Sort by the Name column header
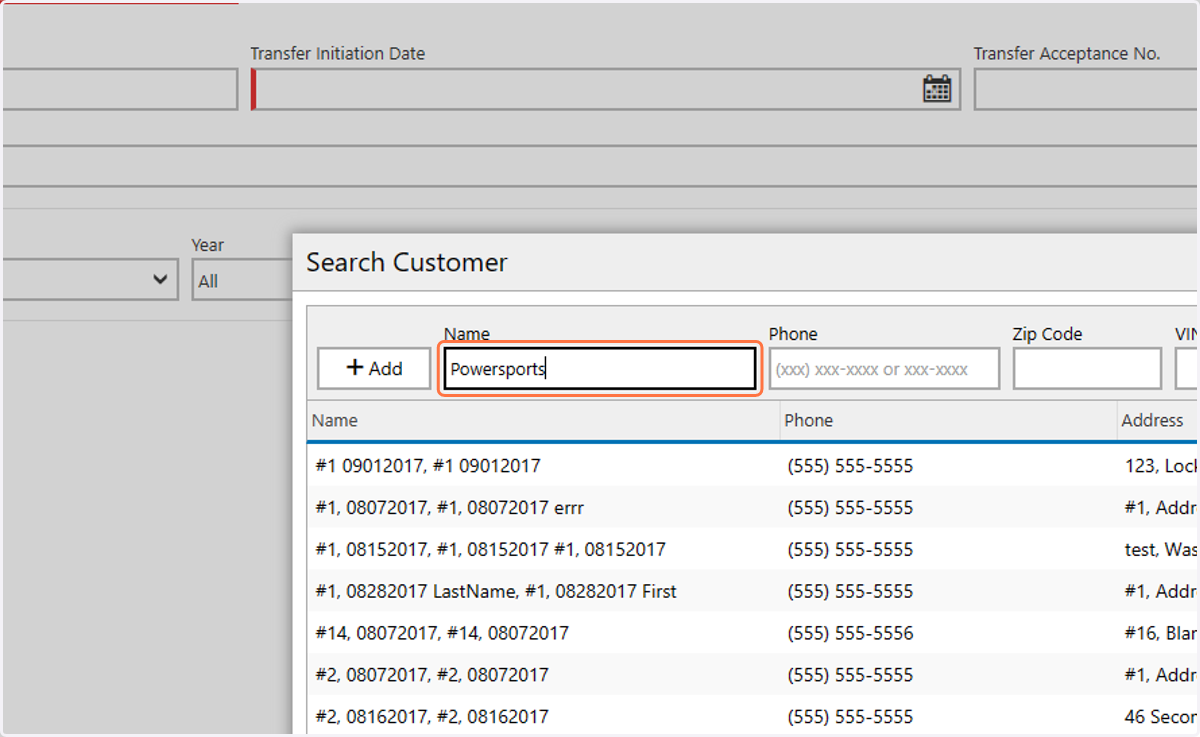Viewport: 1200px width, 737px height. (543, 420)
